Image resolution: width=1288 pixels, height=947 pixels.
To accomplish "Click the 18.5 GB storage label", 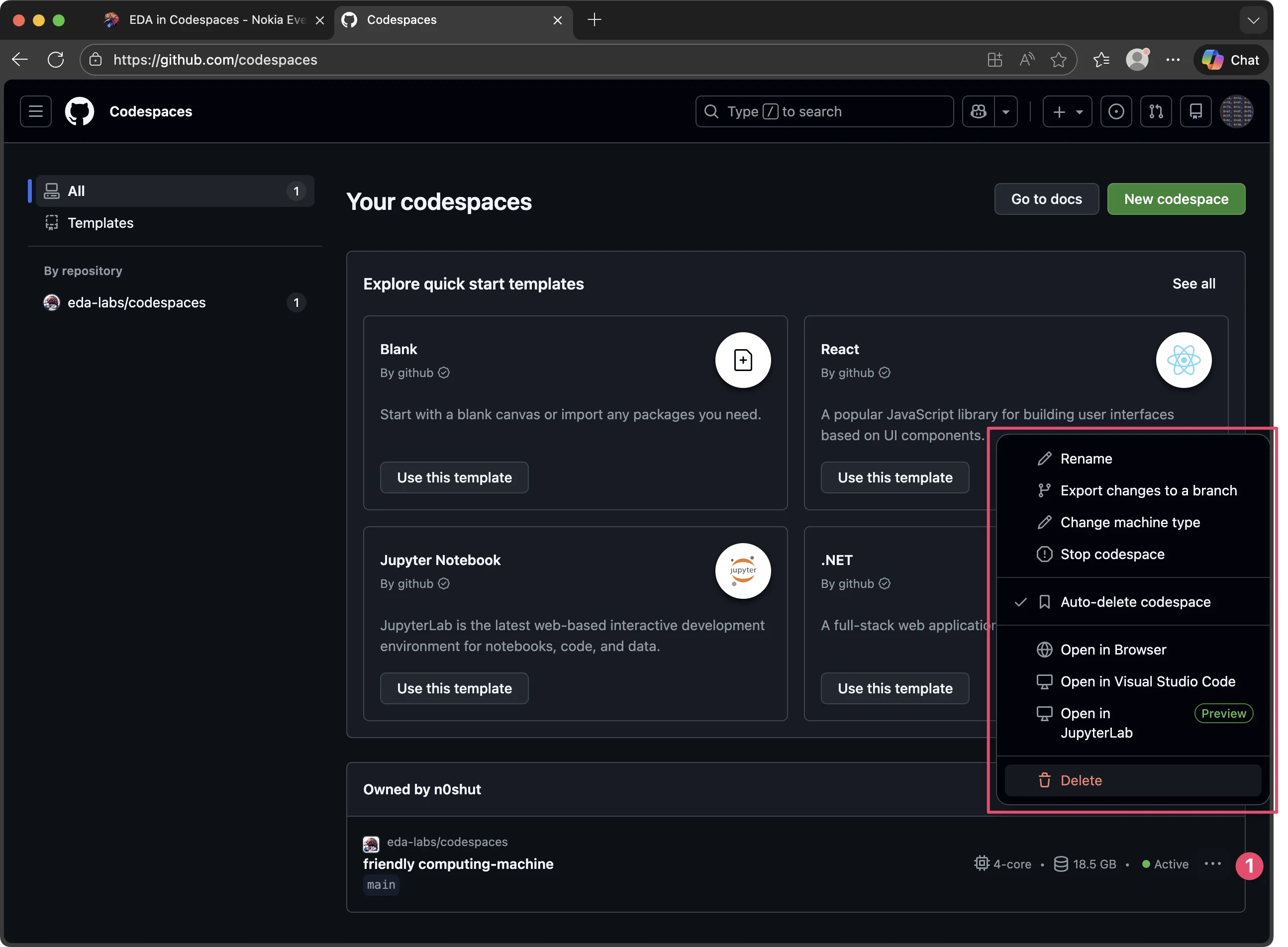I will pos(1085,864).
